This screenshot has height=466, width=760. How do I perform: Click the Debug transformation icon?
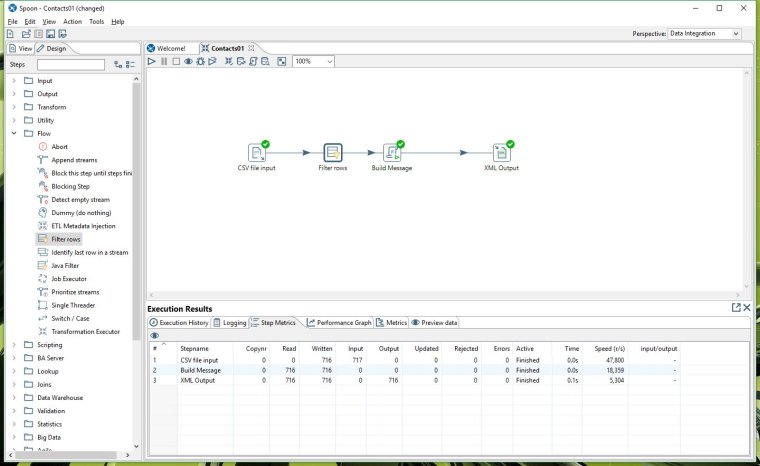tap(200, 61)
